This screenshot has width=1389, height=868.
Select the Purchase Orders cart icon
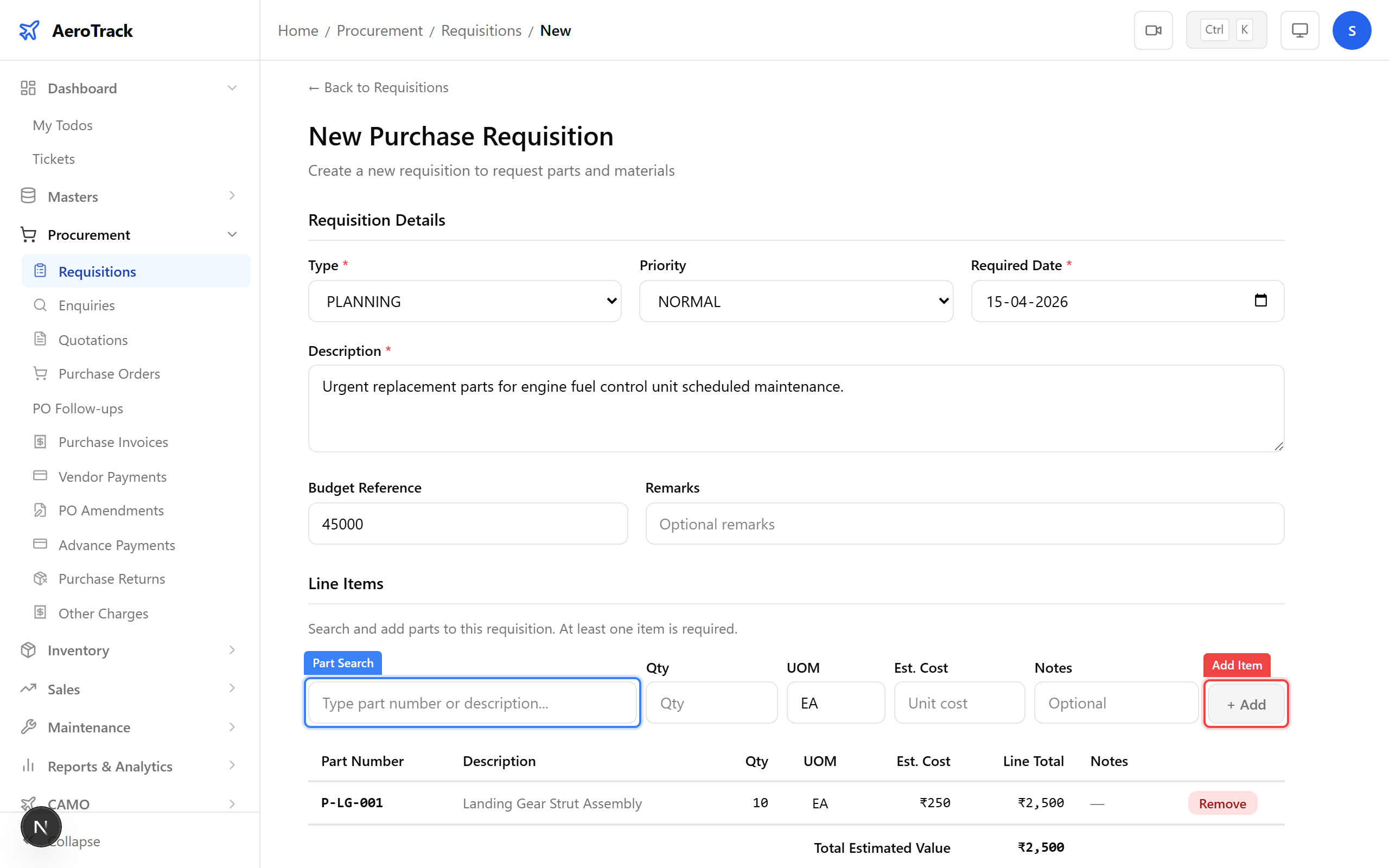tap(40, 373)
